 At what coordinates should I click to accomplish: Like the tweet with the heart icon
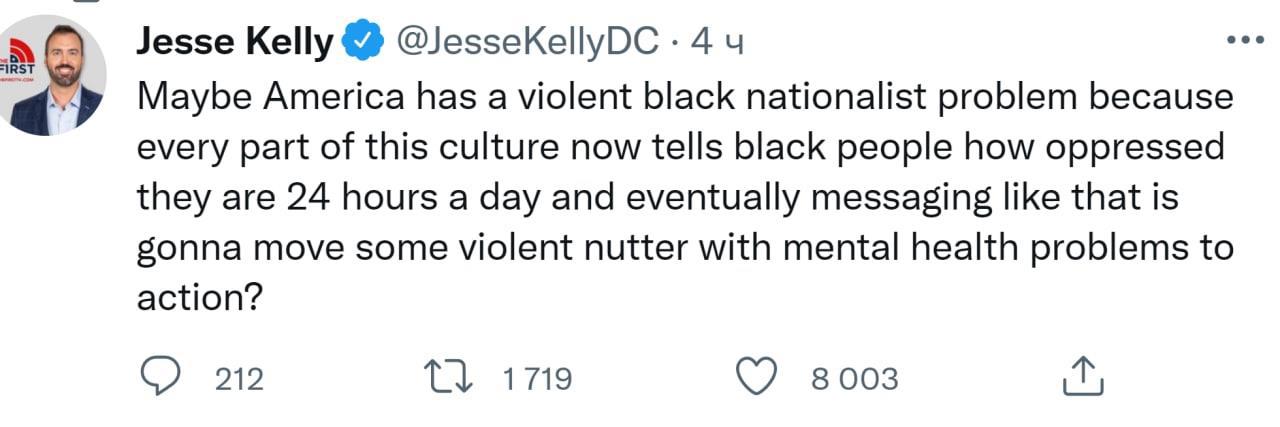[x=756, y=378]
